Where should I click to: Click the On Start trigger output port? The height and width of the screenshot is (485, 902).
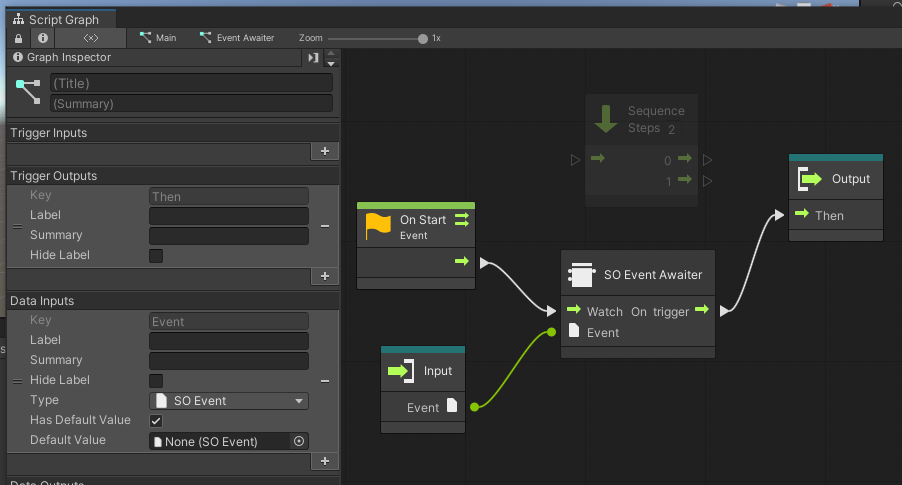(461, 261)
